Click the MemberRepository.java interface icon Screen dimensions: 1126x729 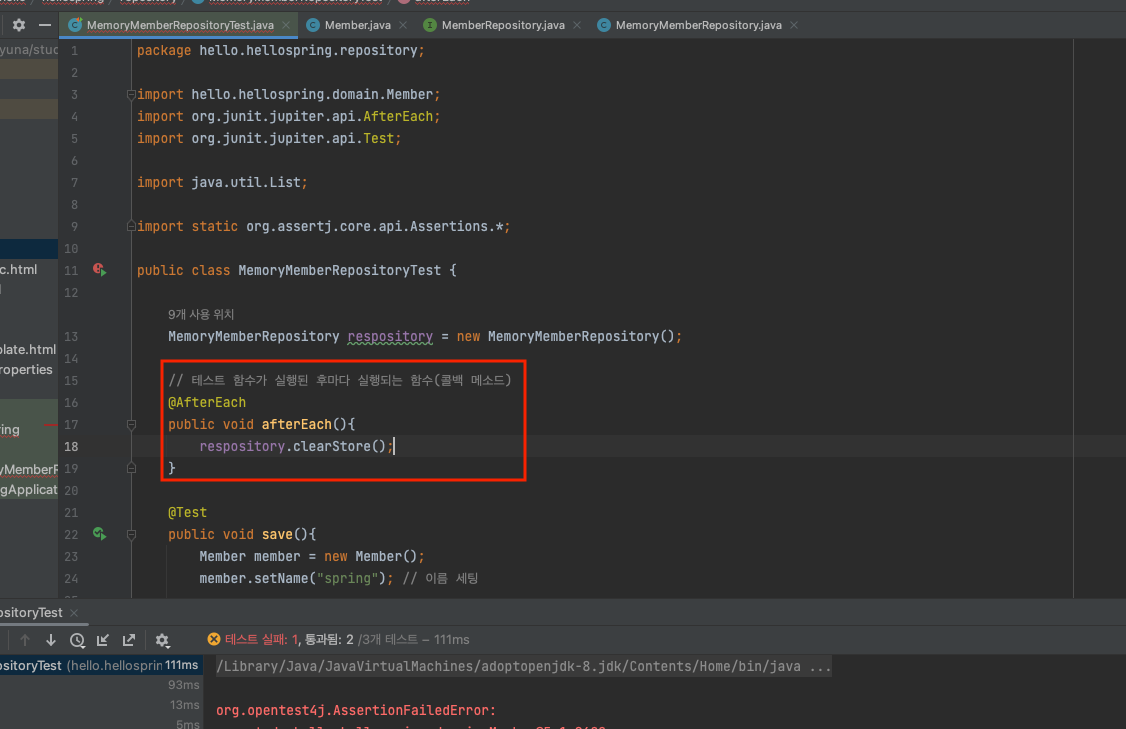coord(429,25)
